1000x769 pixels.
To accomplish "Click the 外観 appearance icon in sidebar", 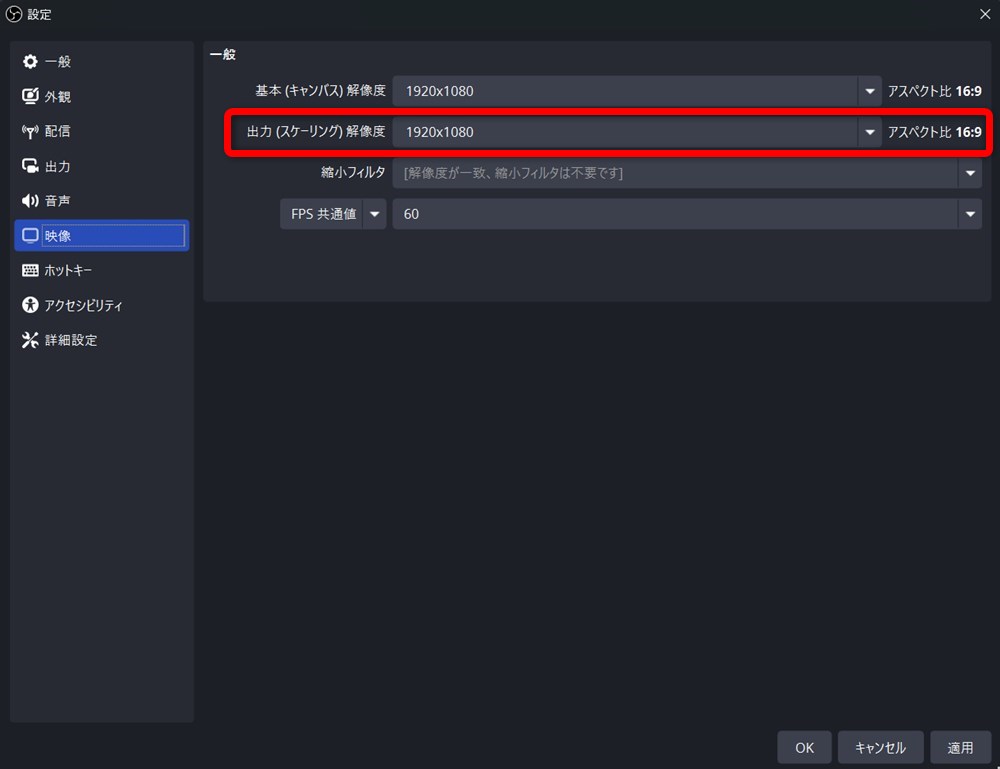I will coord(30,96).
